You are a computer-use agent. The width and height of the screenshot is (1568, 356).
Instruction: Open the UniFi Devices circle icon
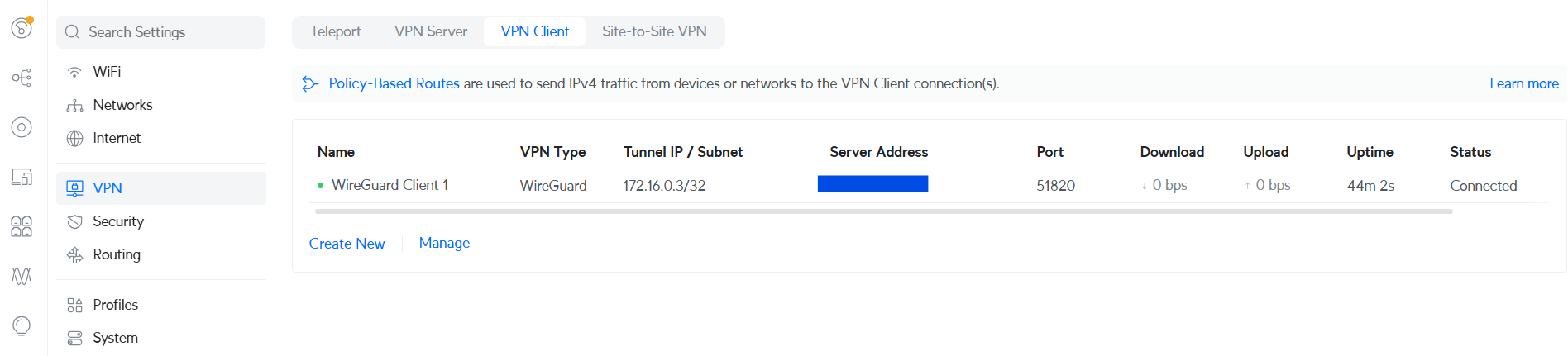[22, 127]
